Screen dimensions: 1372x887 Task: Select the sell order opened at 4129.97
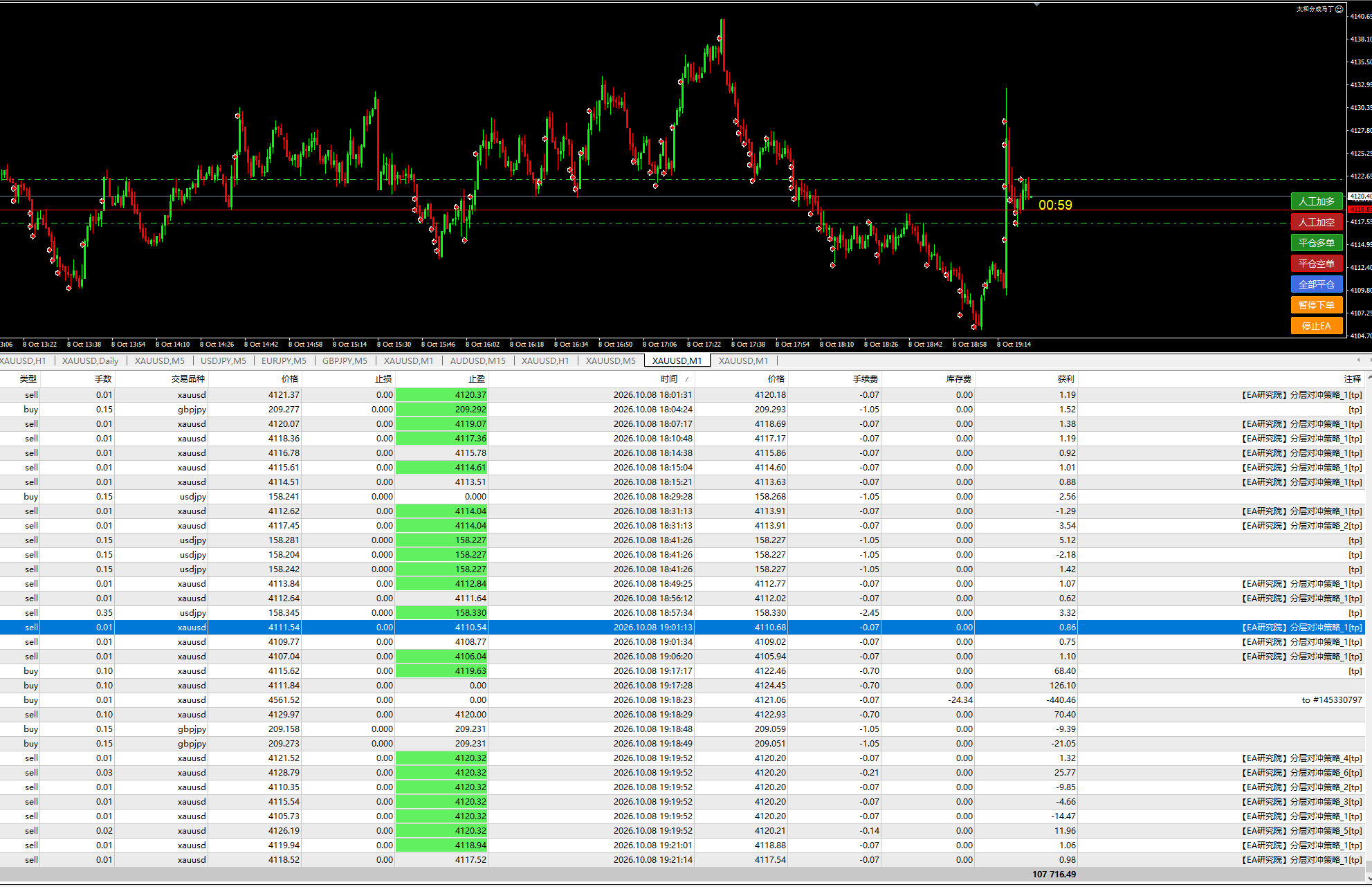click(x=682, y=715)
